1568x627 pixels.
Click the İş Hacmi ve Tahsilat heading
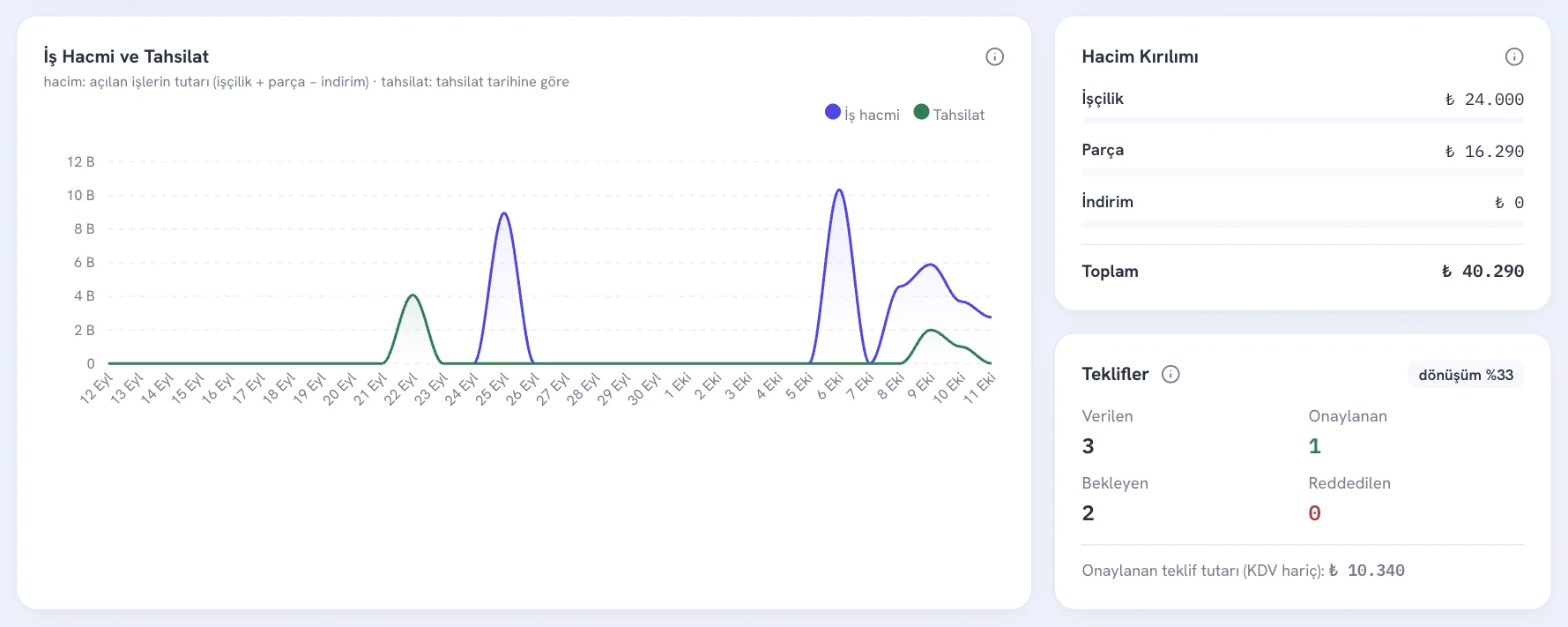126,56
